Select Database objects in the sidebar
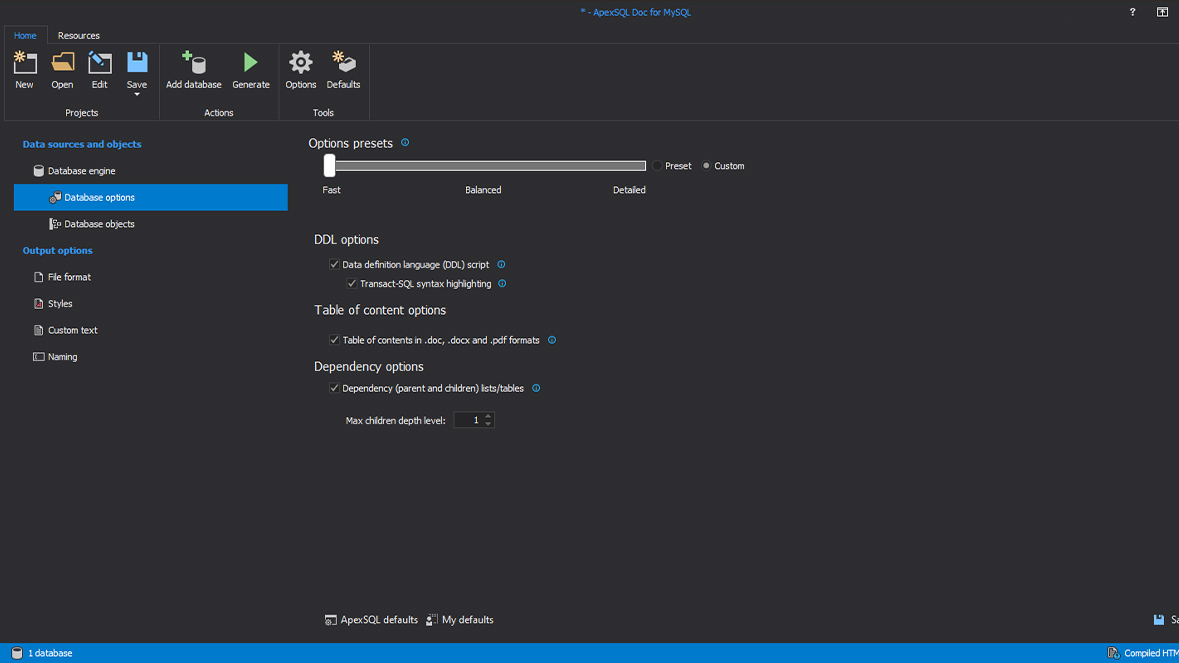Viewport: 1179px width, 663px height. (99, 224)
